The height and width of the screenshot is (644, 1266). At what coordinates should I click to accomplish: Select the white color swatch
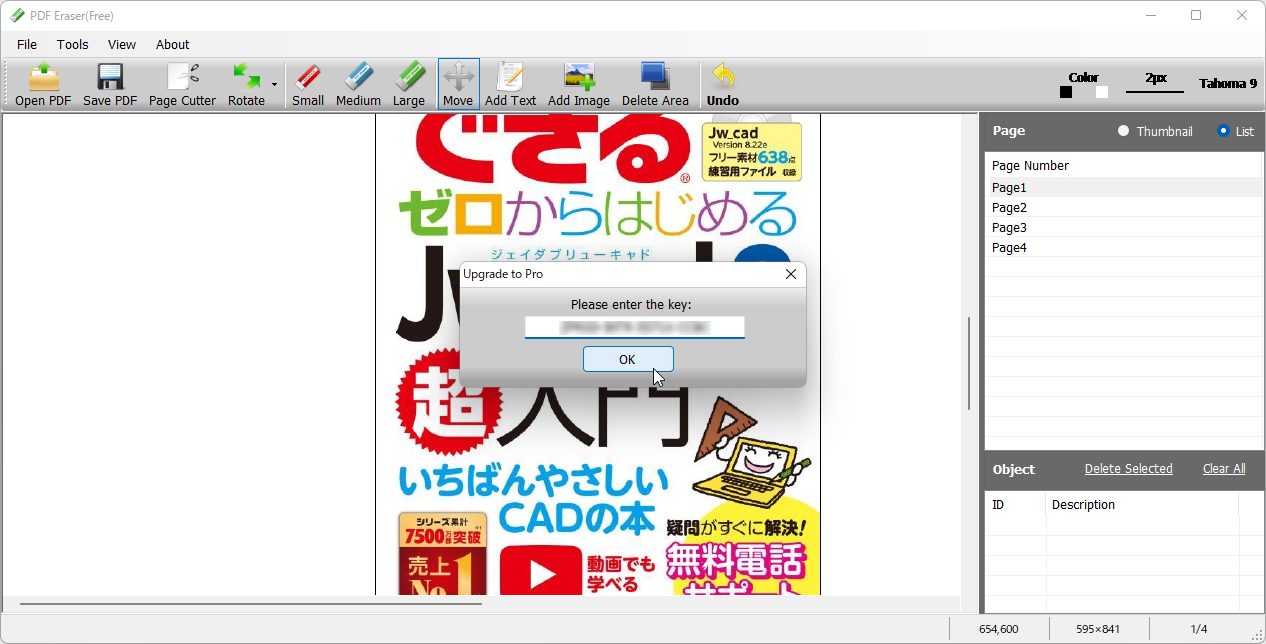[x=1102, y=92]
